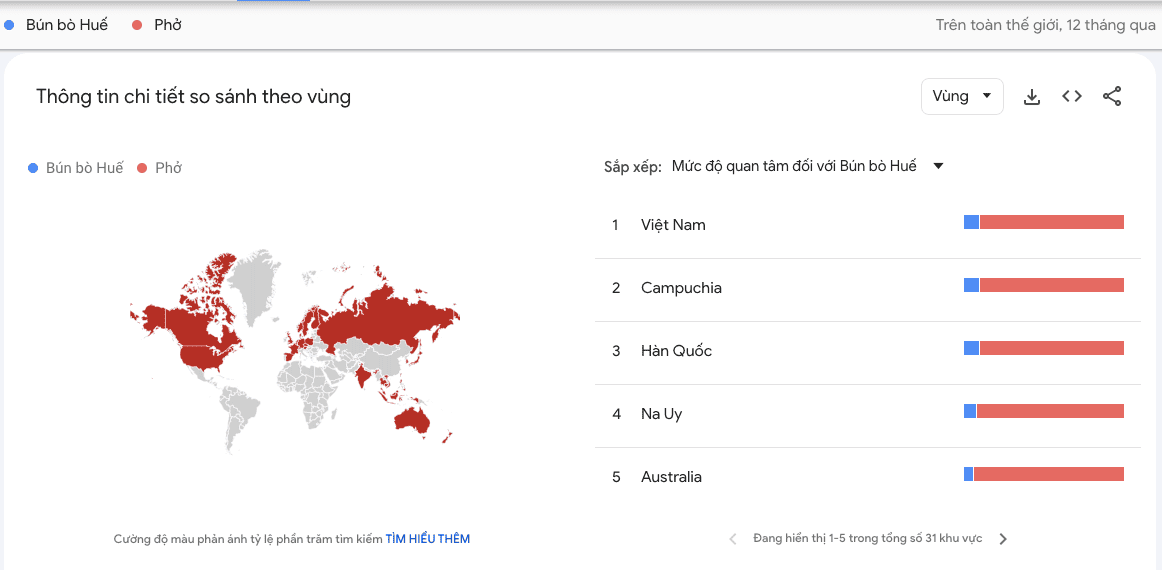Viewport: 1162px width, 570px height.
Task: Choose Na Uy from the ranking list
Action: coord(868,414)
